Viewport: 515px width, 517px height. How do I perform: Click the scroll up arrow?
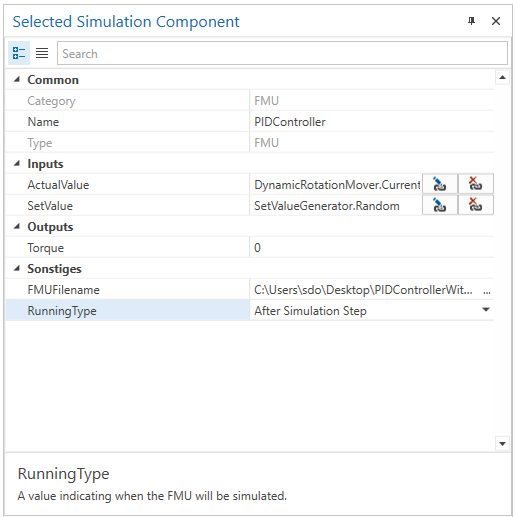[x=502, y=78]
